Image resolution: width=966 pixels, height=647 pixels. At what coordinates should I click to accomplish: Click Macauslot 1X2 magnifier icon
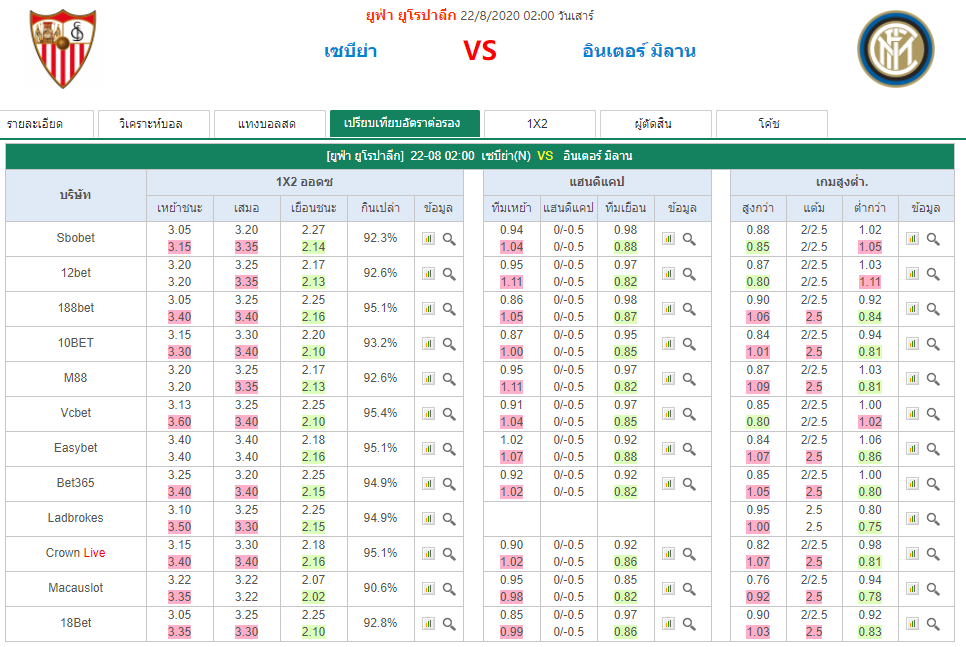point(449,590)
